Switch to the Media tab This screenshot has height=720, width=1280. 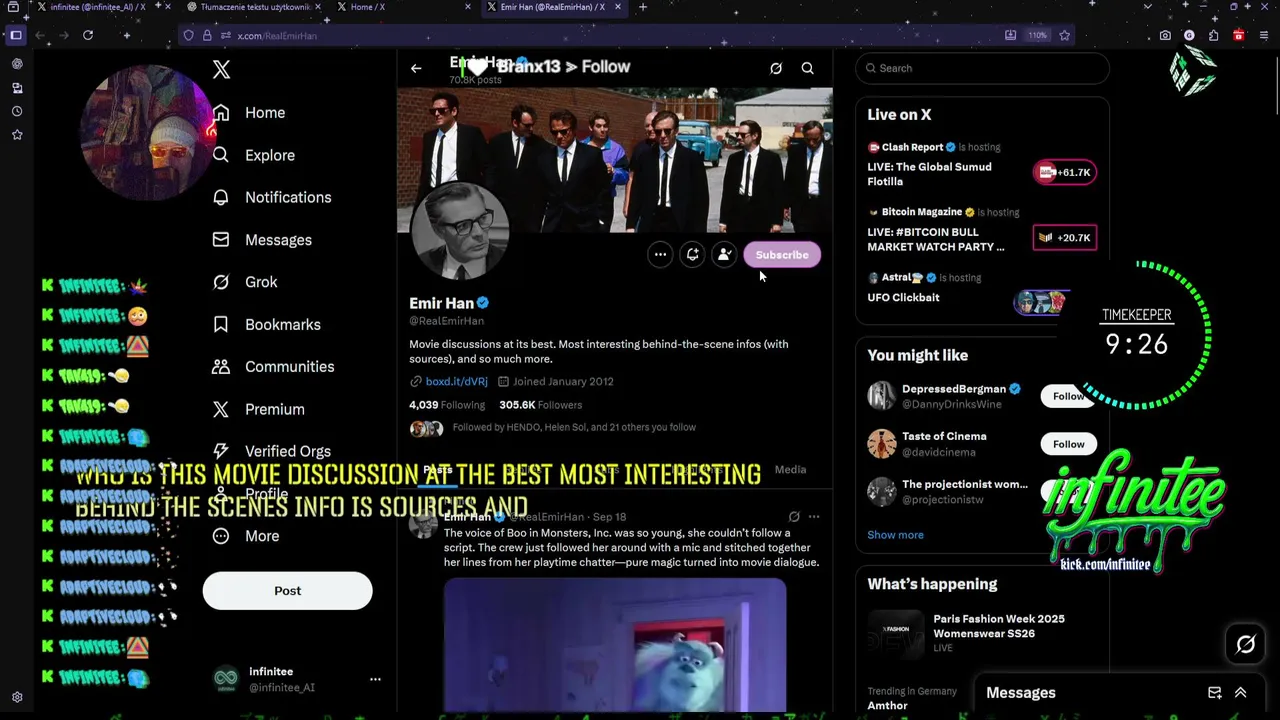click(x=790, y=469)
